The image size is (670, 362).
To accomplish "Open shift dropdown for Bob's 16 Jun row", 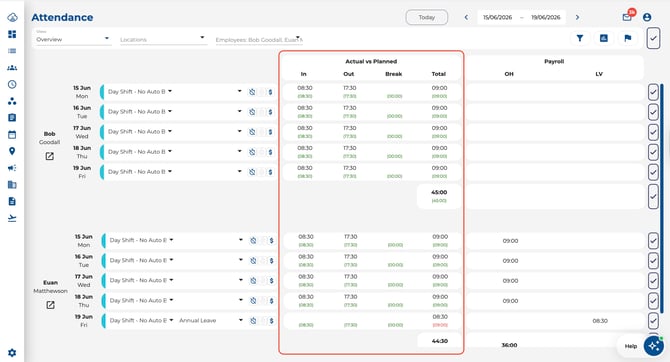I will [x=140, y=112].
